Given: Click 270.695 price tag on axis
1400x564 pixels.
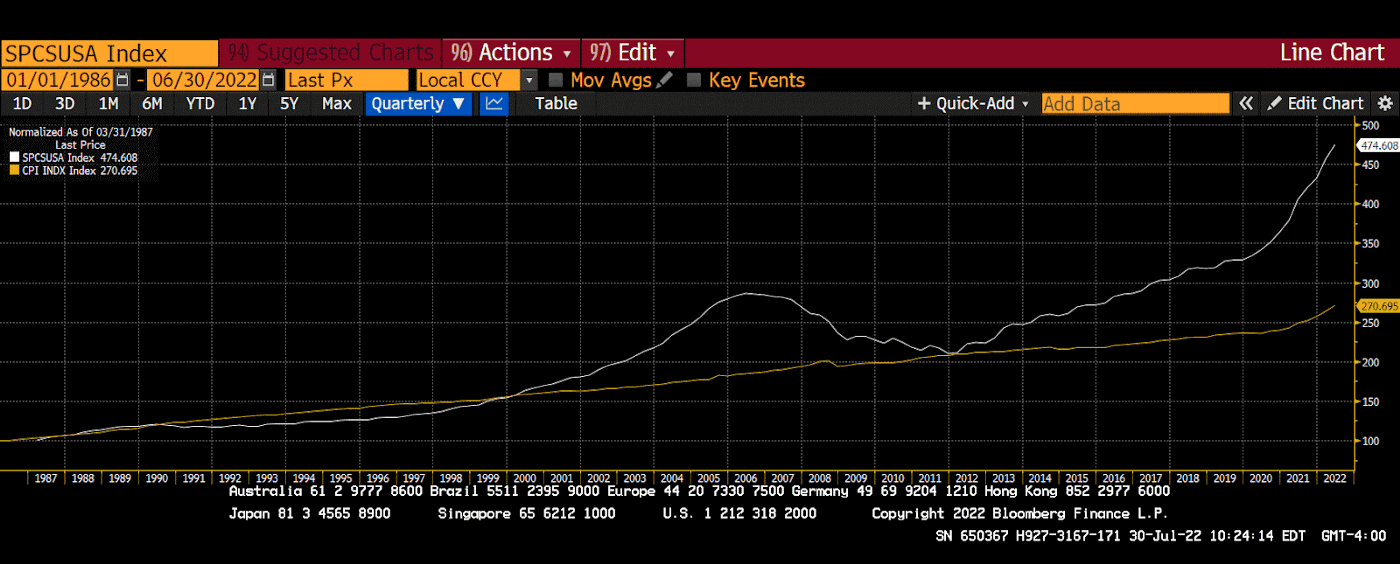Looking at the screenshot, I should (1377, 306).
